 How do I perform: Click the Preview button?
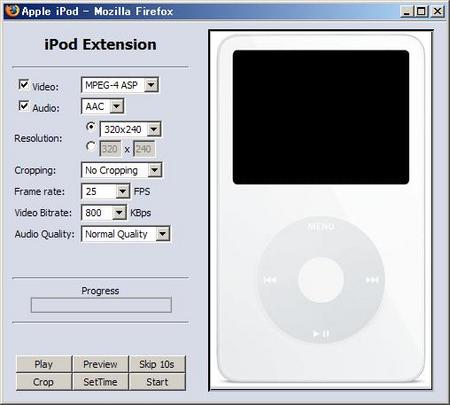(x=100, y=364)
